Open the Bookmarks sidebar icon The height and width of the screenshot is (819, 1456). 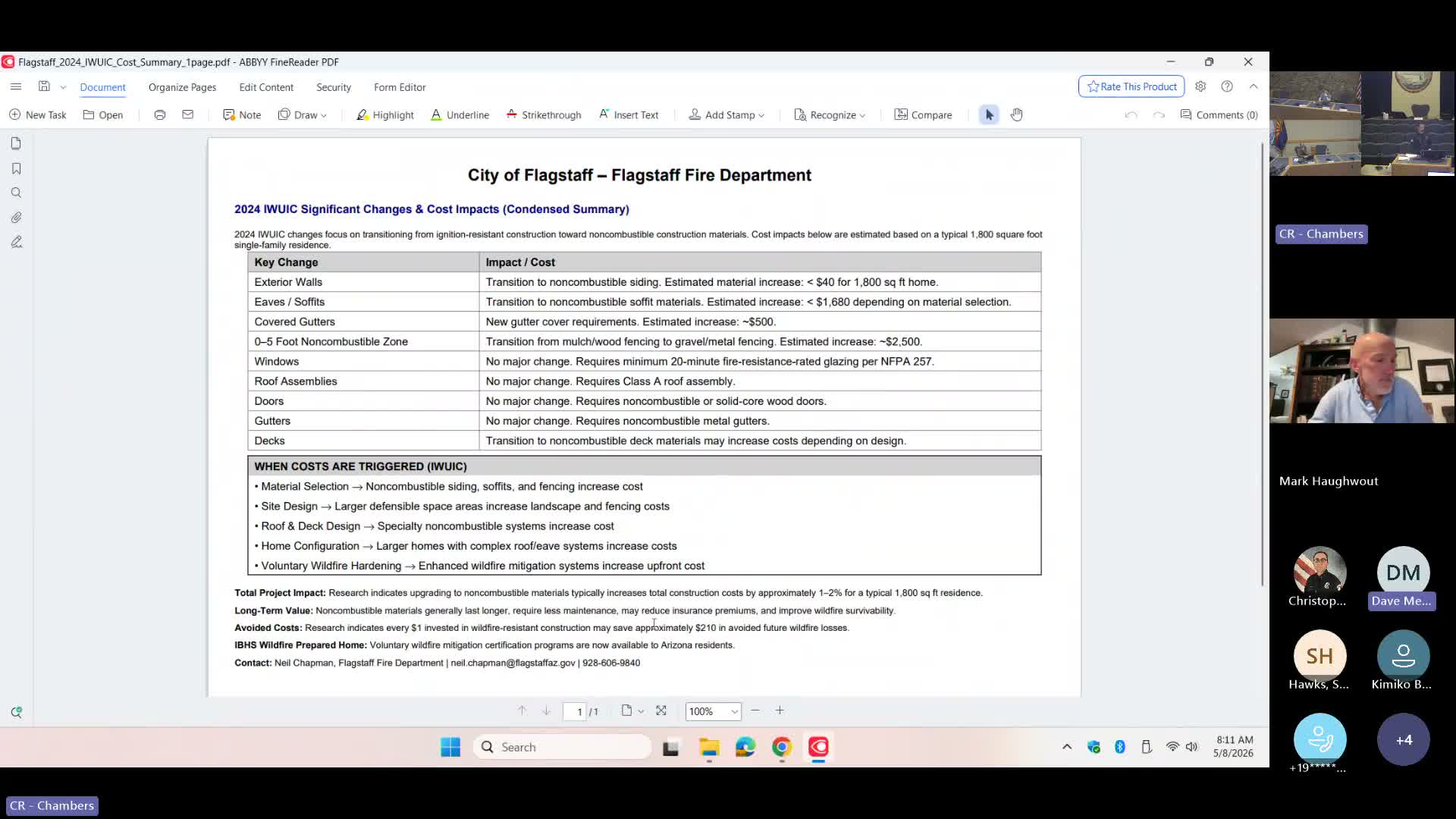click(x=16, y=168)
